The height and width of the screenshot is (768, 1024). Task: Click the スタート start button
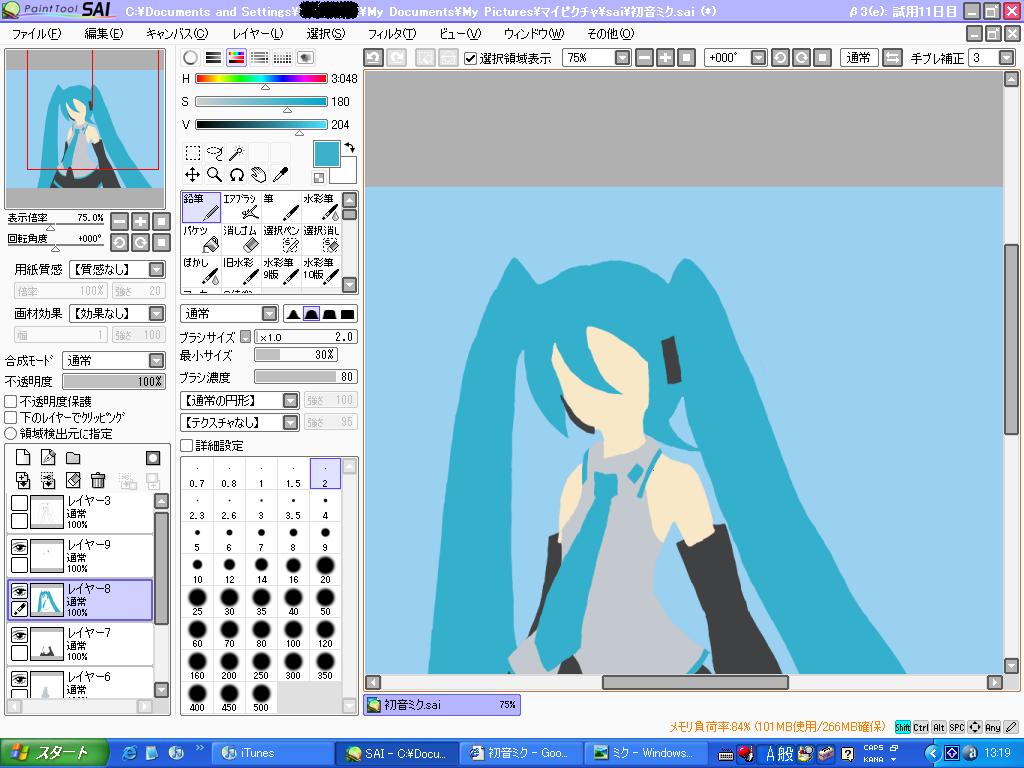click(x=54, y=753)
